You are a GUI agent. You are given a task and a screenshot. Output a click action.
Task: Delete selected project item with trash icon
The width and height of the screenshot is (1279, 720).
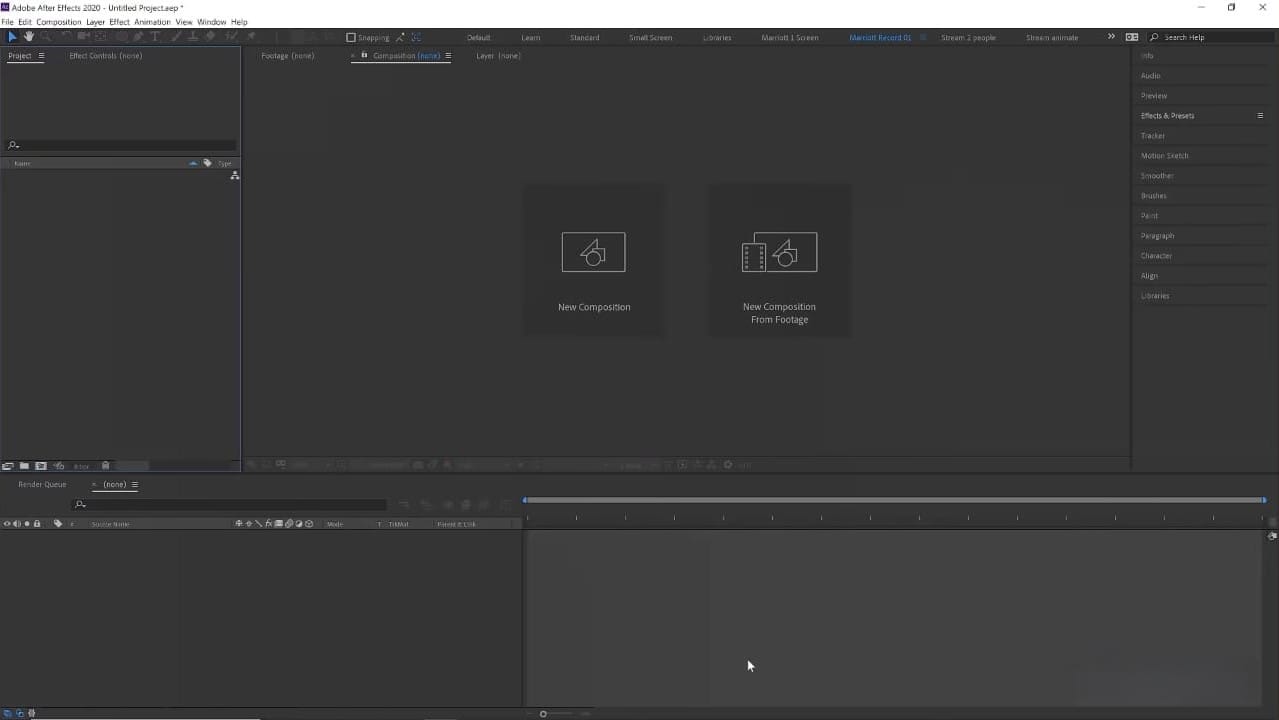[x=106, y=466]
